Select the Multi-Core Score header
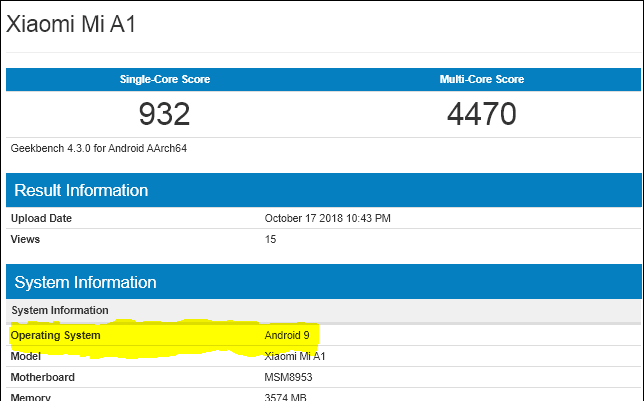Viewport: 644px width, 401px height. 482,79
